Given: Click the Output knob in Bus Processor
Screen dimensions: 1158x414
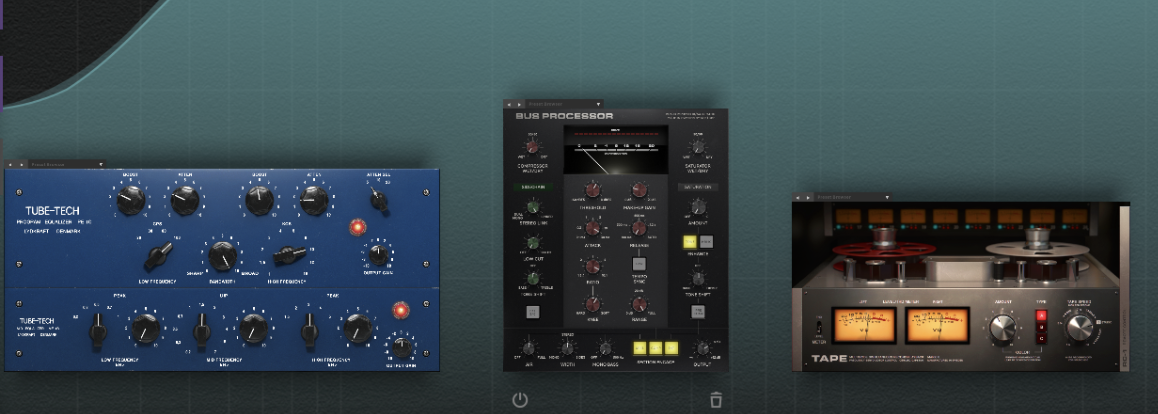Looking at the screenshot, I should click(703, 348).
